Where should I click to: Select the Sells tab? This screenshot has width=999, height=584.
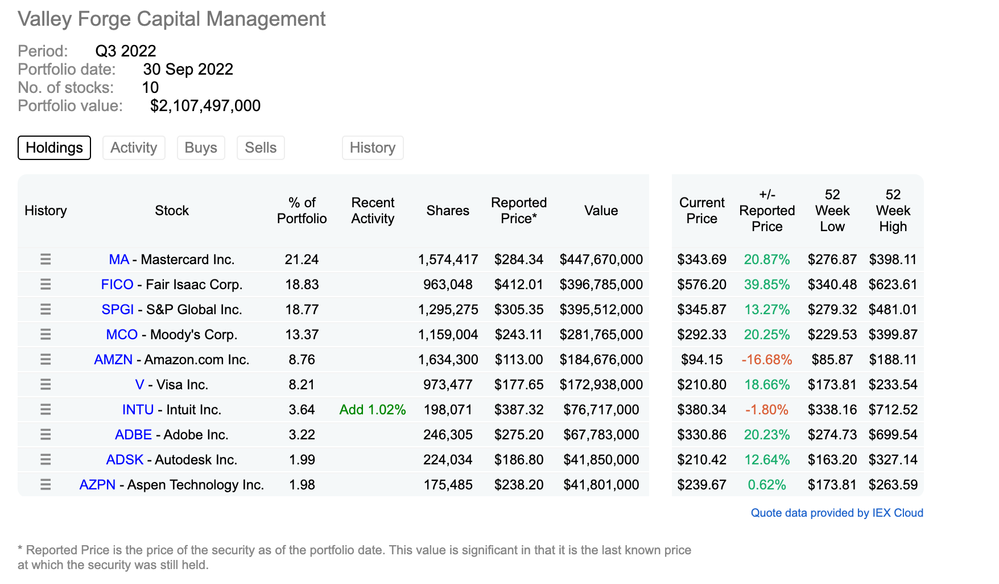click(260, 148)
